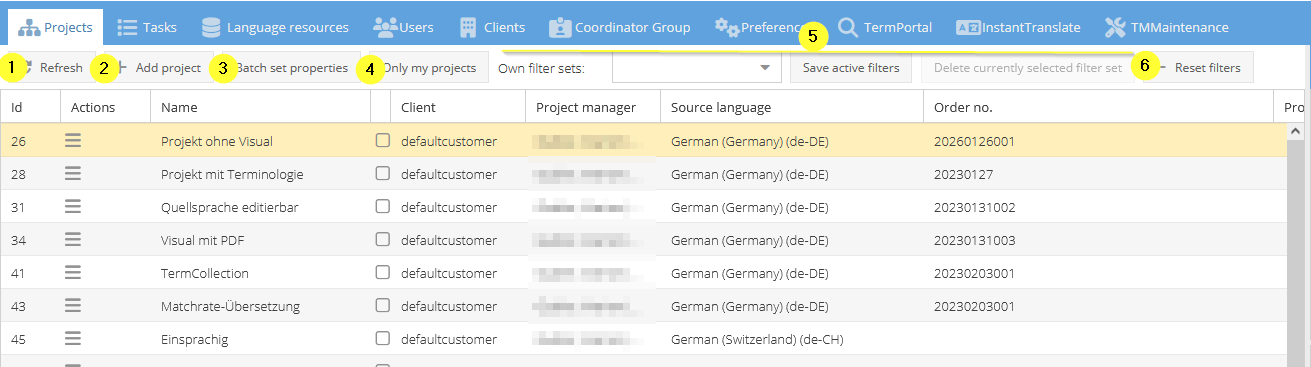The image size is (1311, 367).
Task: Switch to the Projects tab
Action: pos(55,27)
